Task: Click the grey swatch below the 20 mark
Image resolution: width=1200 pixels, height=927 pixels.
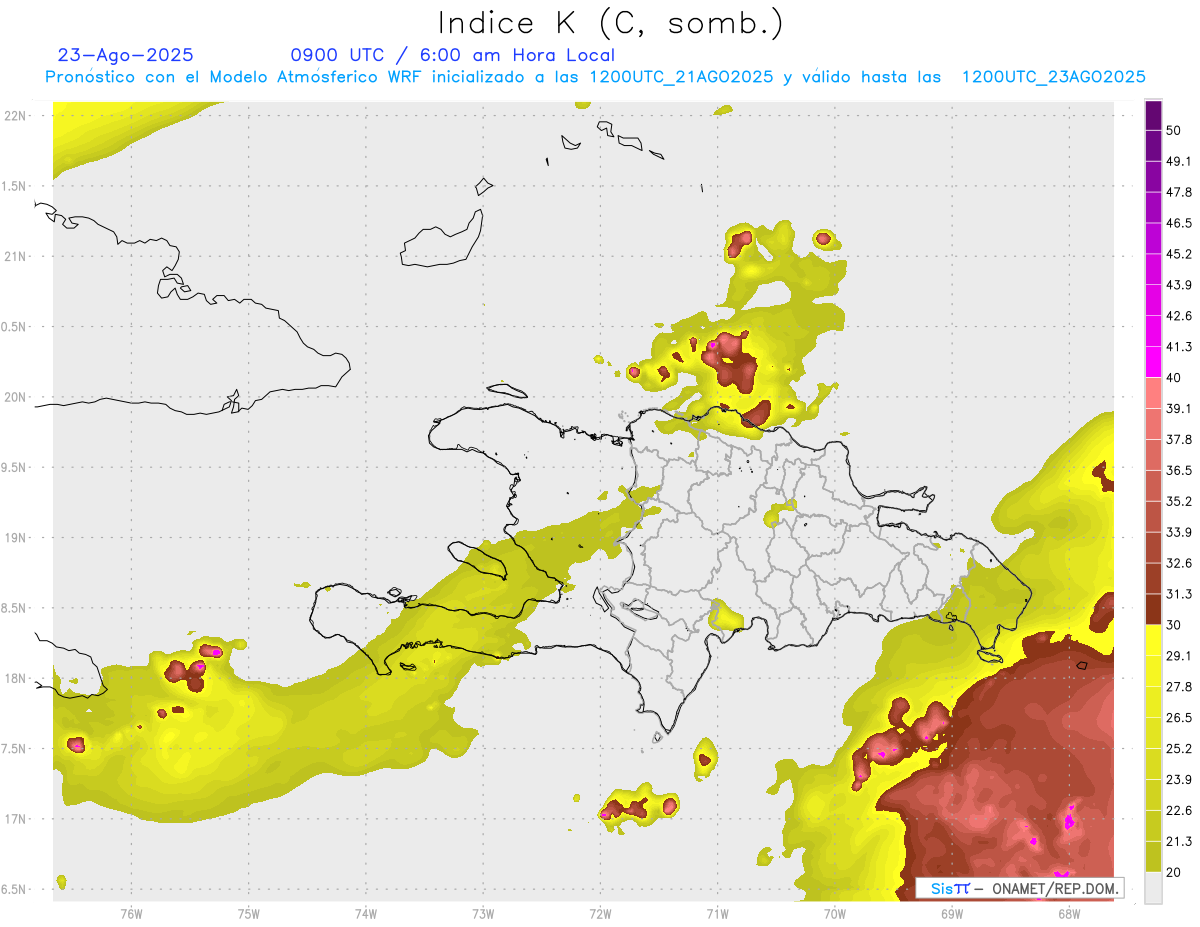Action: pos(1153,888)
